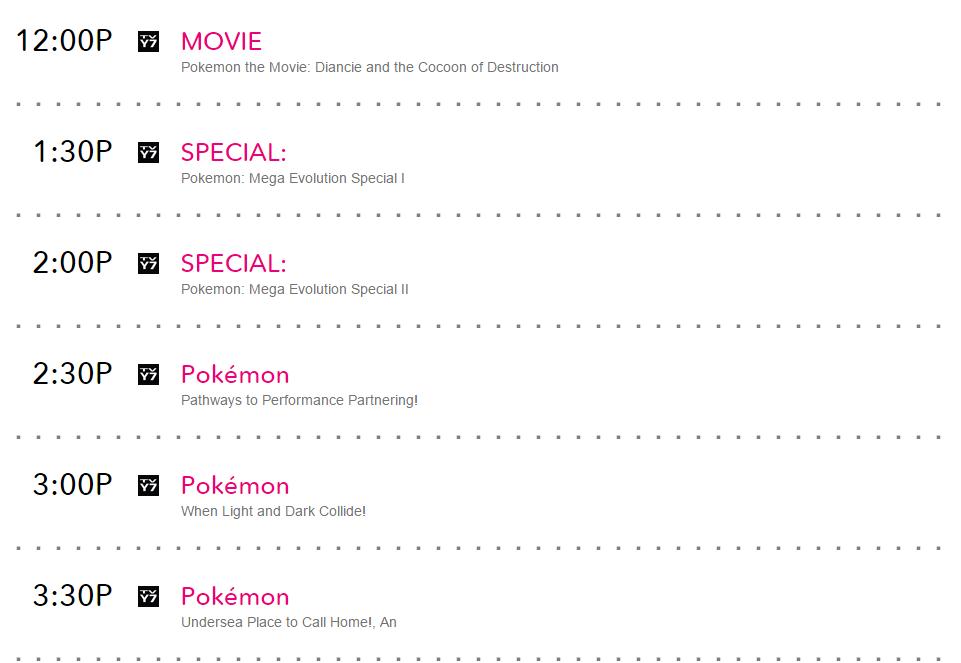Viewport: 961px width, 663px height.
Task: Click Mega Evolution Special II description
Action: 294,290
